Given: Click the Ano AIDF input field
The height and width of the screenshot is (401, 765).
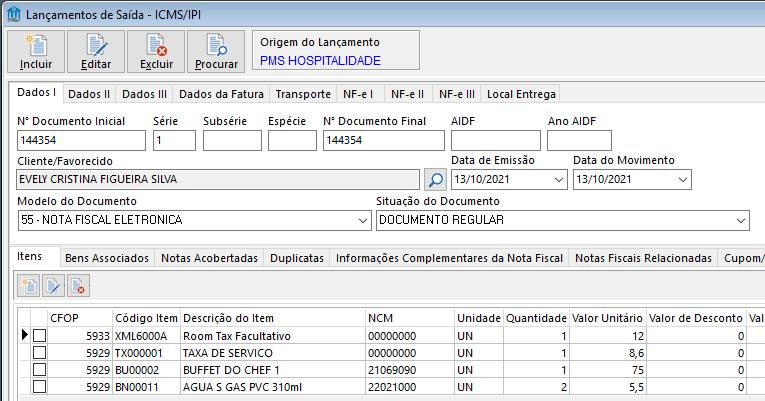Looking at the screenshot, I should 579,140.
